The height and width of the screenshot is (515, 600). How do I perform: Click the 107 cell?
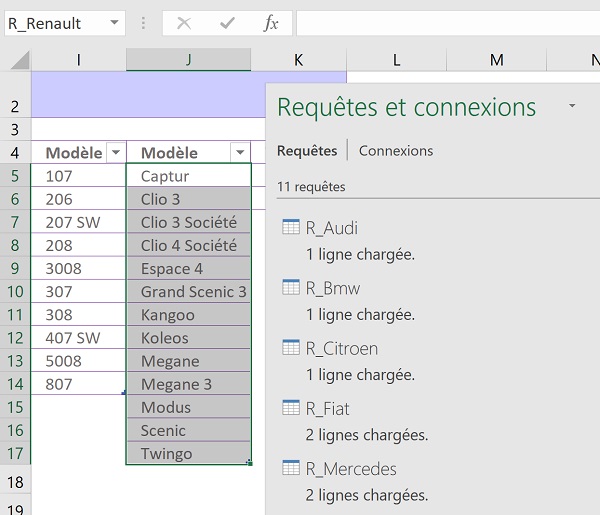point(78,176)
